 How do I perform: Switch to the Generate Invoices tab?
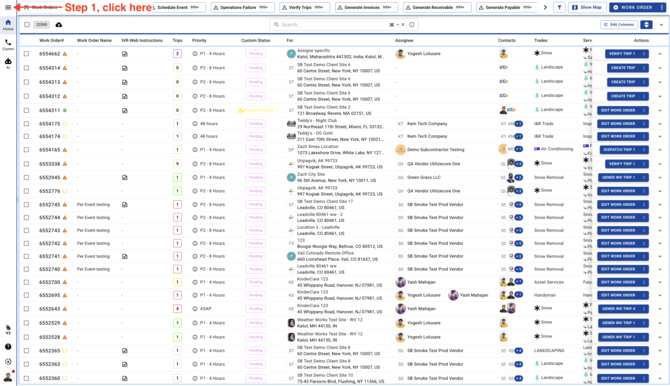click(366, 7)
